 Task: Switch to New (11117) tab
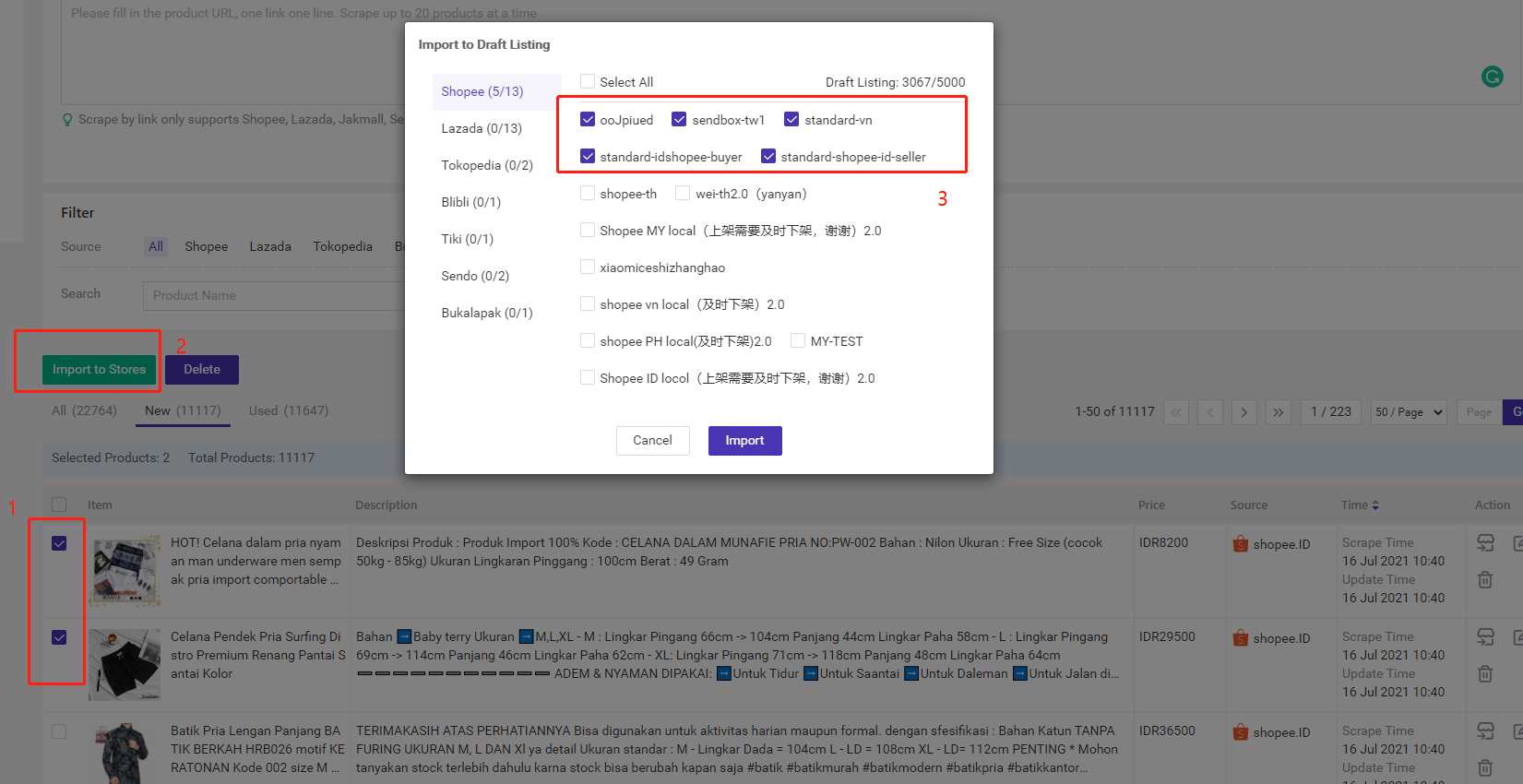(x=183, y=411)
